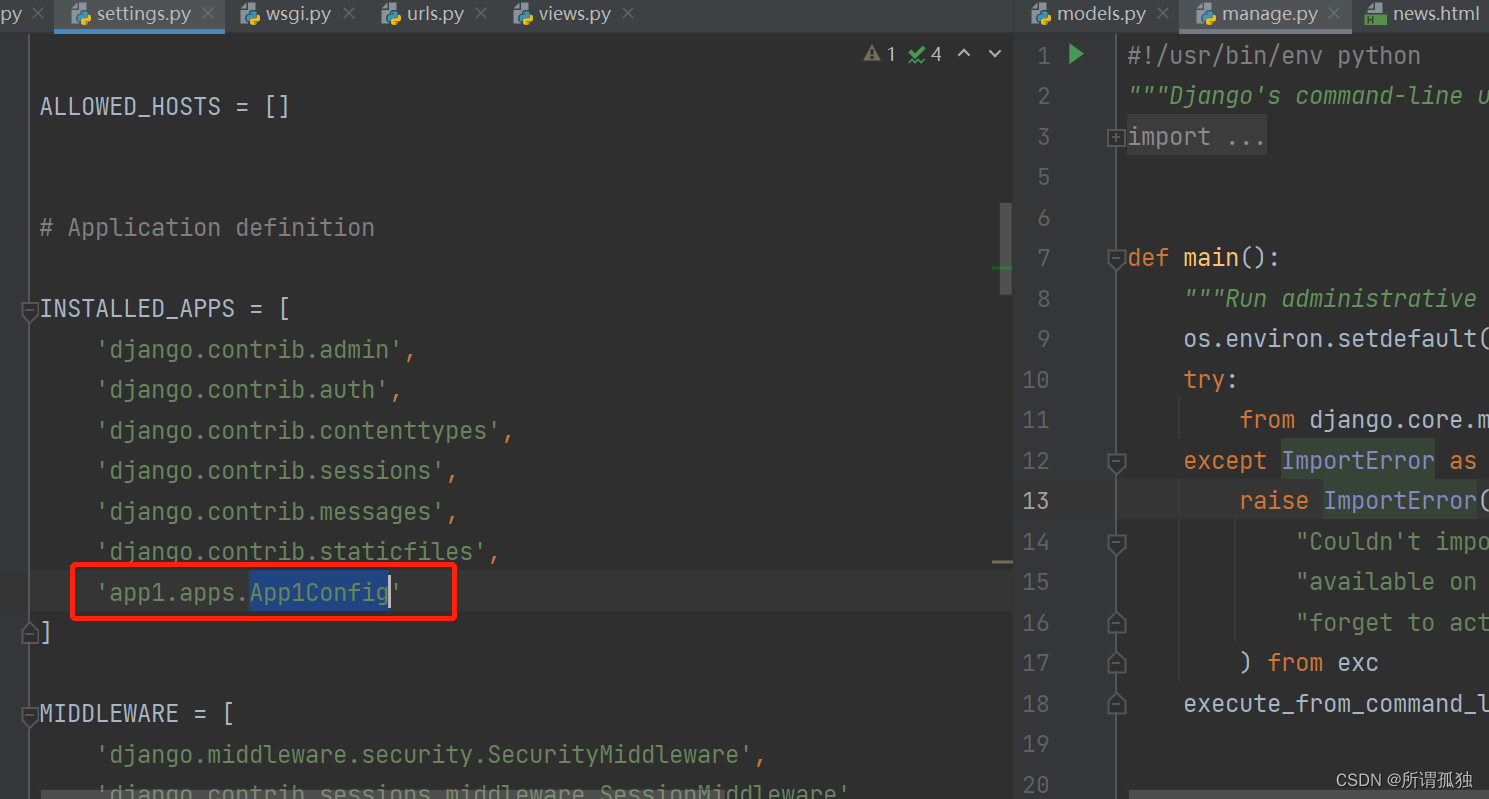Screen dimensions: 1489x799
Task: Click the fold end marker at line 18
Action: click(1116, 704)
